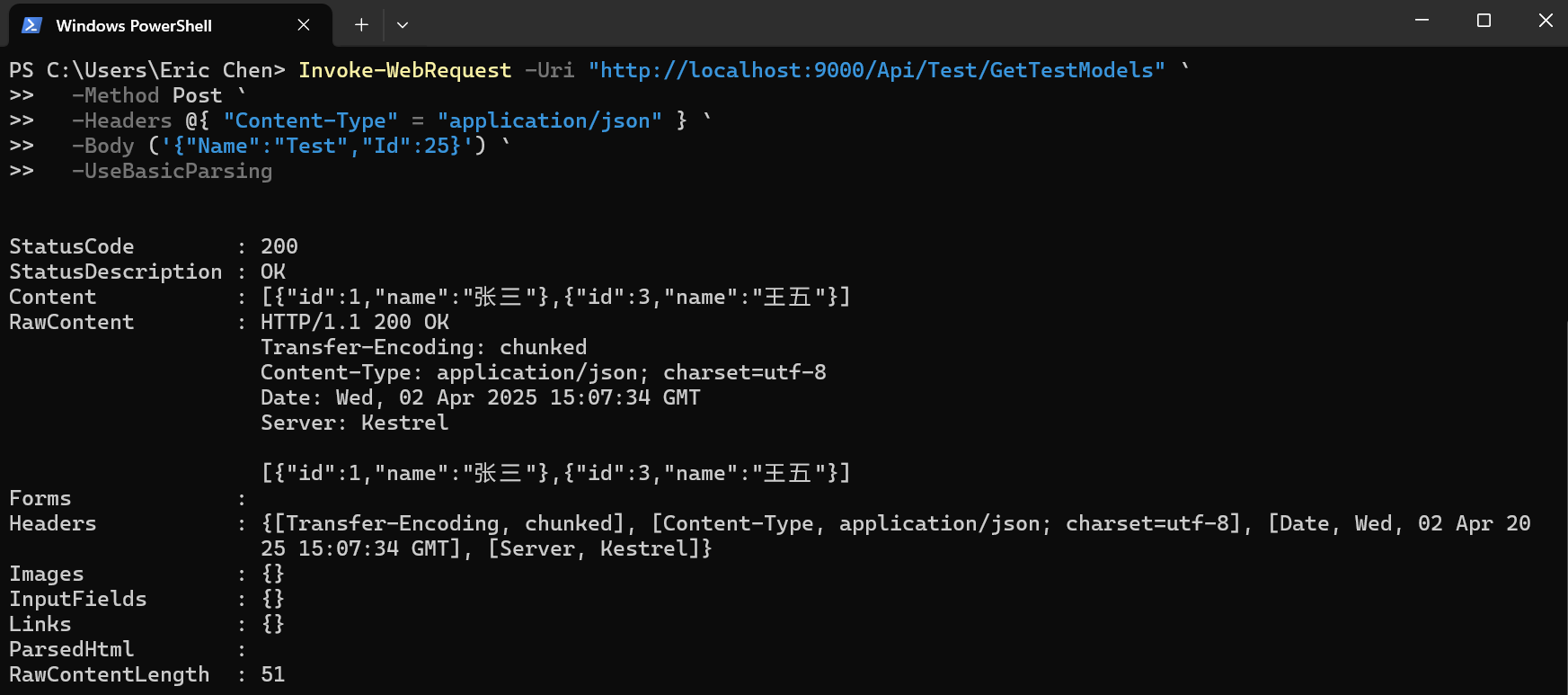Click the HTTP/1.1 200 OK RawContent line
1568x695 pixels.
pyautogui.click(x=355, y=322)
